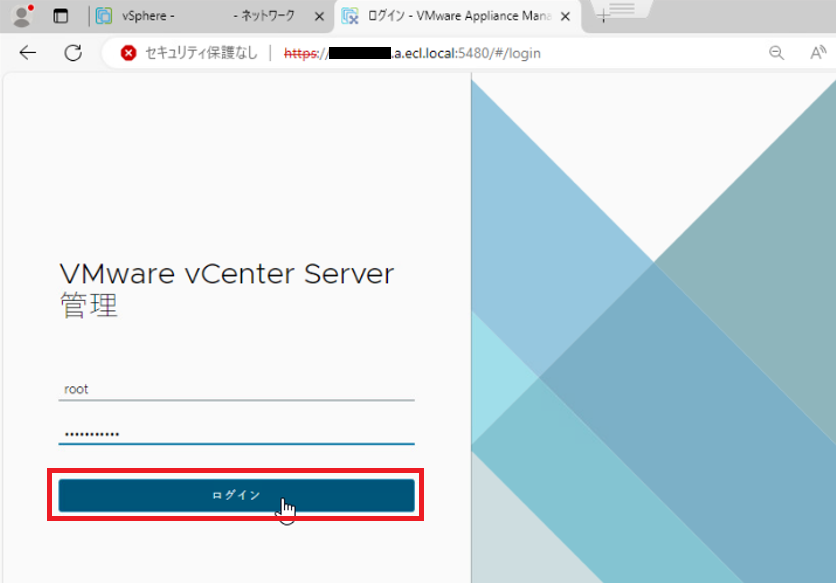Click the username field containing root
Image resolution: width=836 pixels, height=583 pixels.
236,389
